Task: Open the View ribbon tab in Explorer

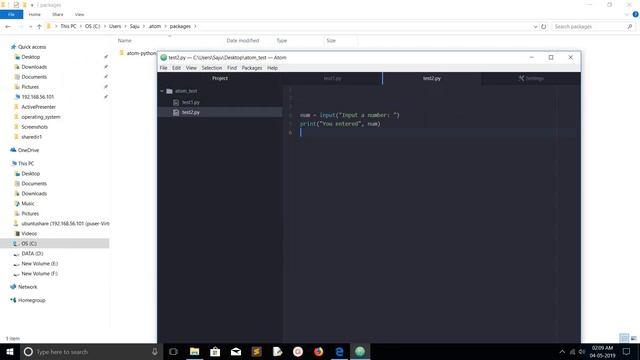Action: [x=79, y=14]
